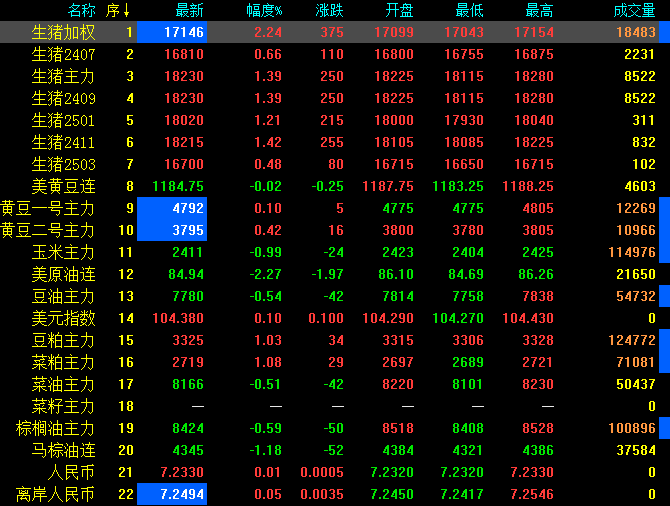This screenshot has height=506, width=670.
Task: Click volume value 37584
Action: pos(636,450)
